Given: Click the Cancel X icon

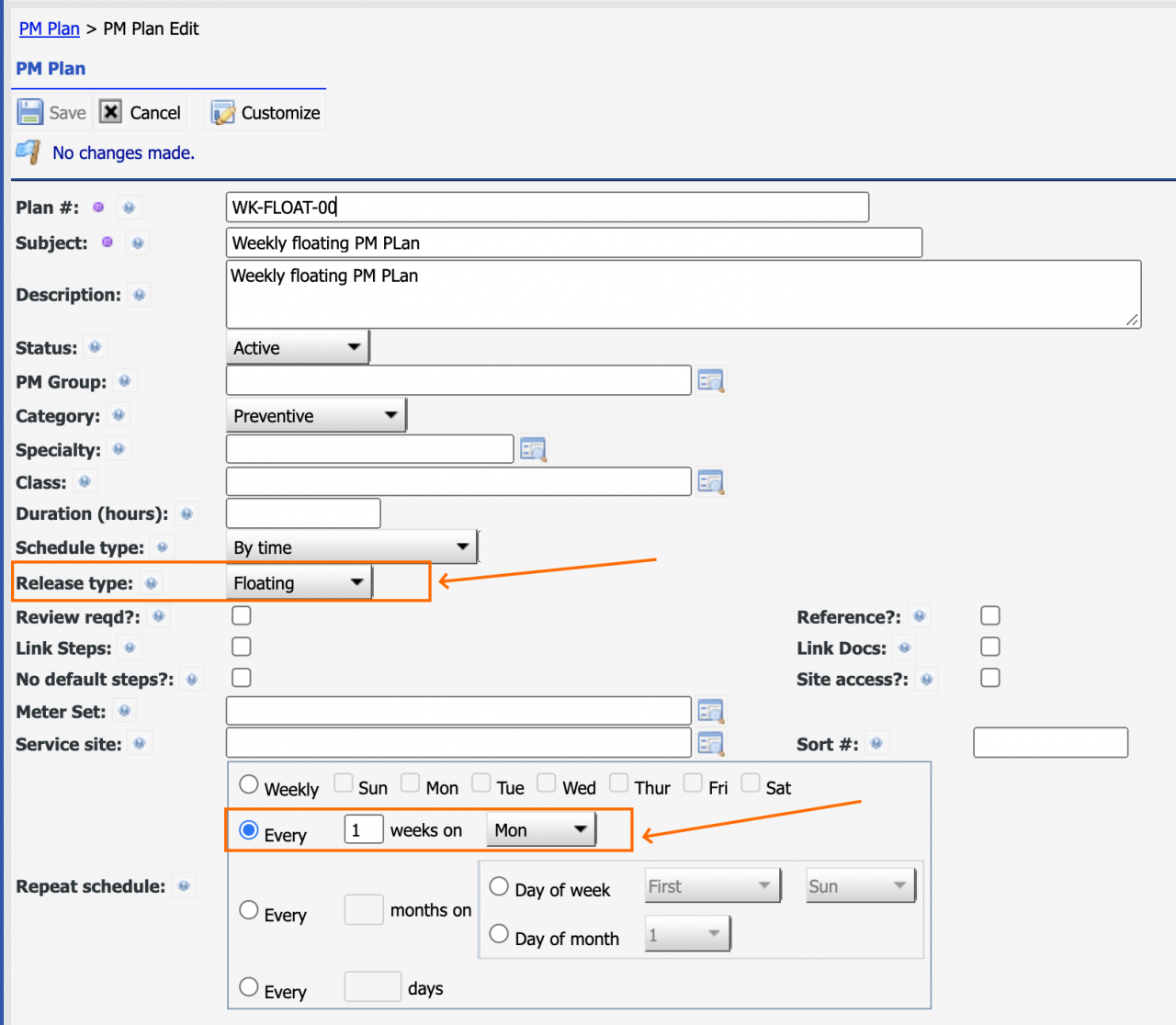Looking at the screenshot, I should click(110, 112).
